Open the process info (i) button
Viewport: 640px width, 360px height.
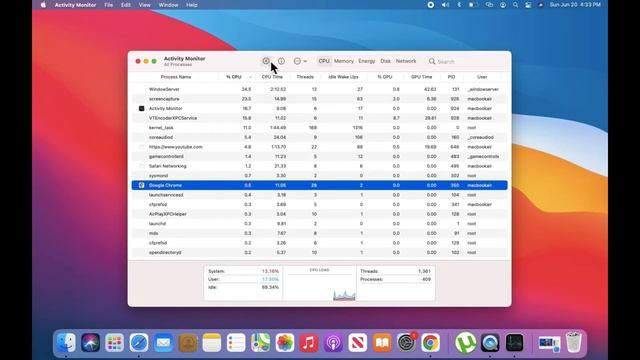[x=281, y=61]
